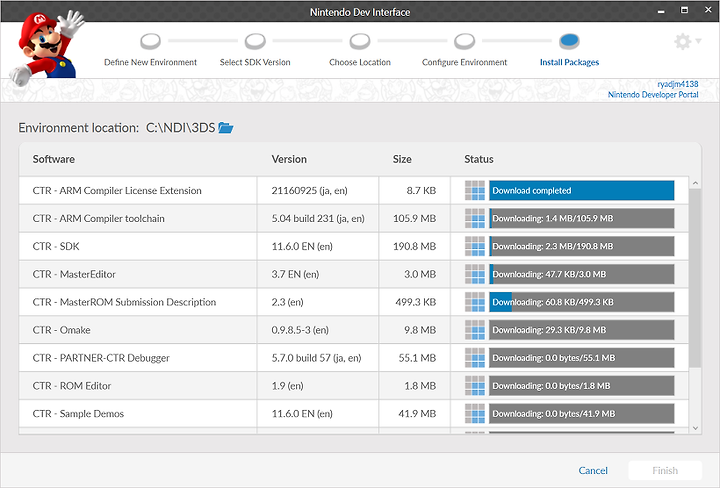The image size is (720, 488).
Task: Sort by the Software column header
Action: pyautogui.click(x=54, y=159)
